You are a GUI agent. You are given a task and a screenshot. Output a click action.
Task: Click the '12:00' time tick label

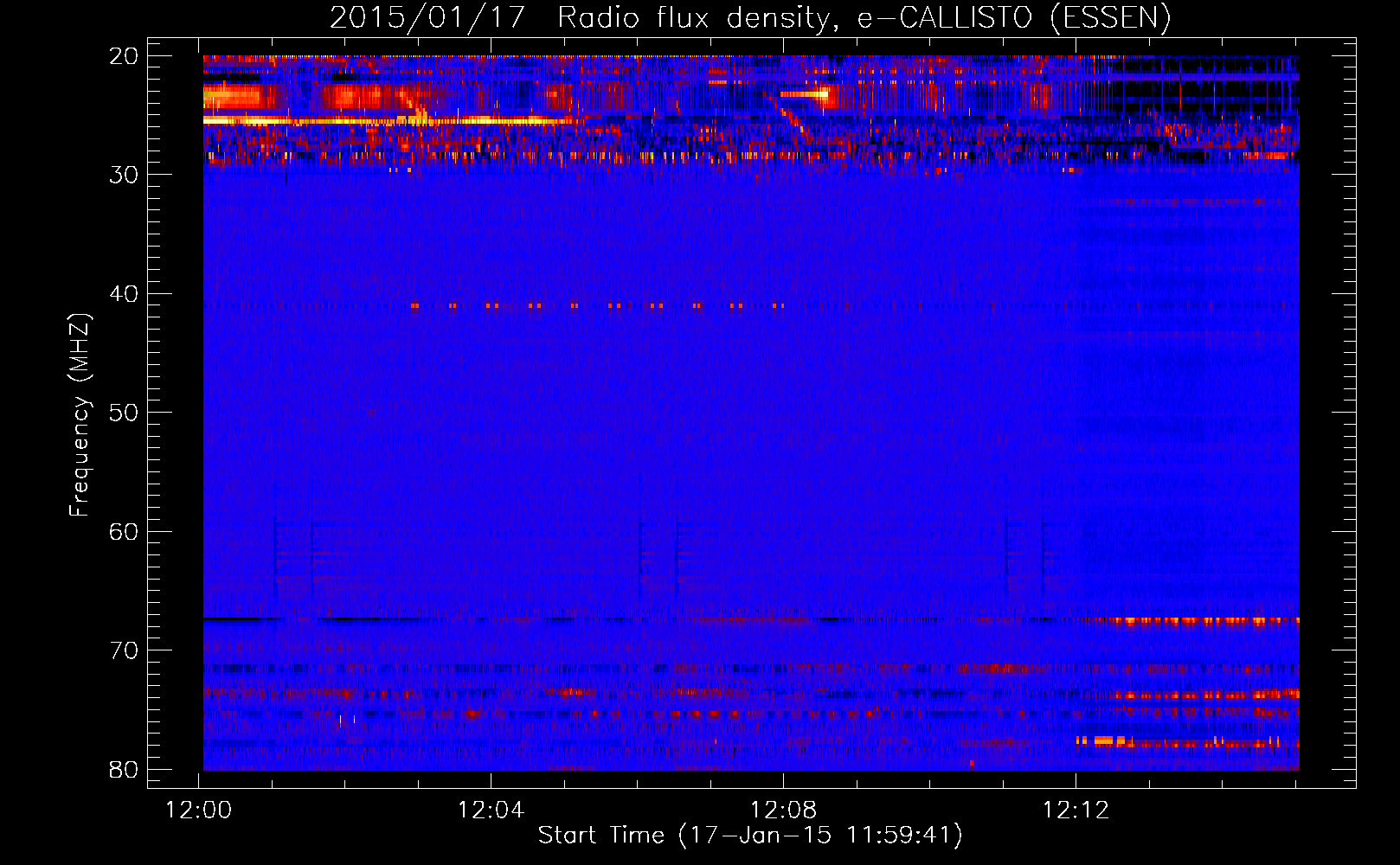tap(199, 811)
